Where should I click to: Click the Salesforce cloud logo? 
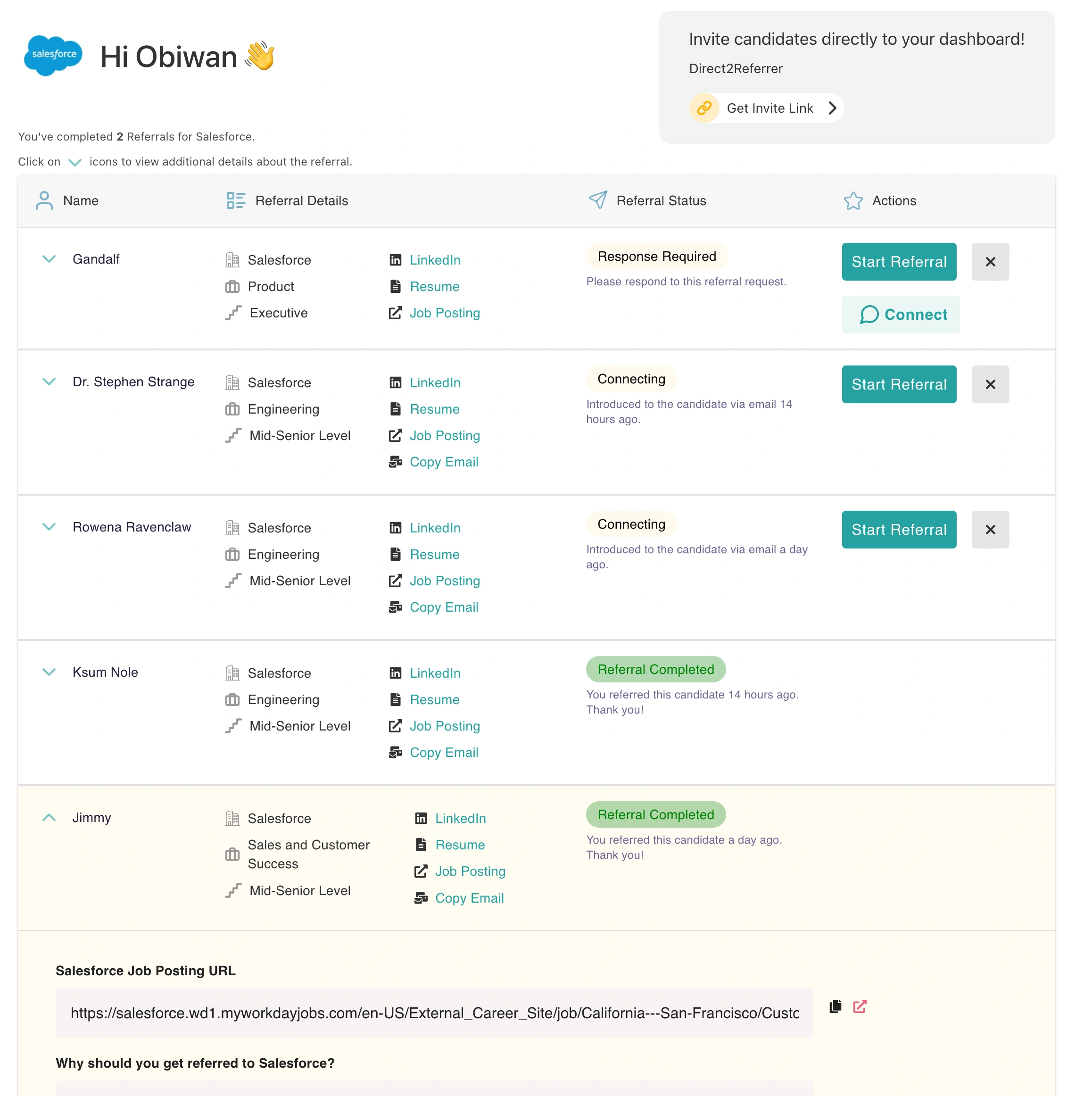53,55
